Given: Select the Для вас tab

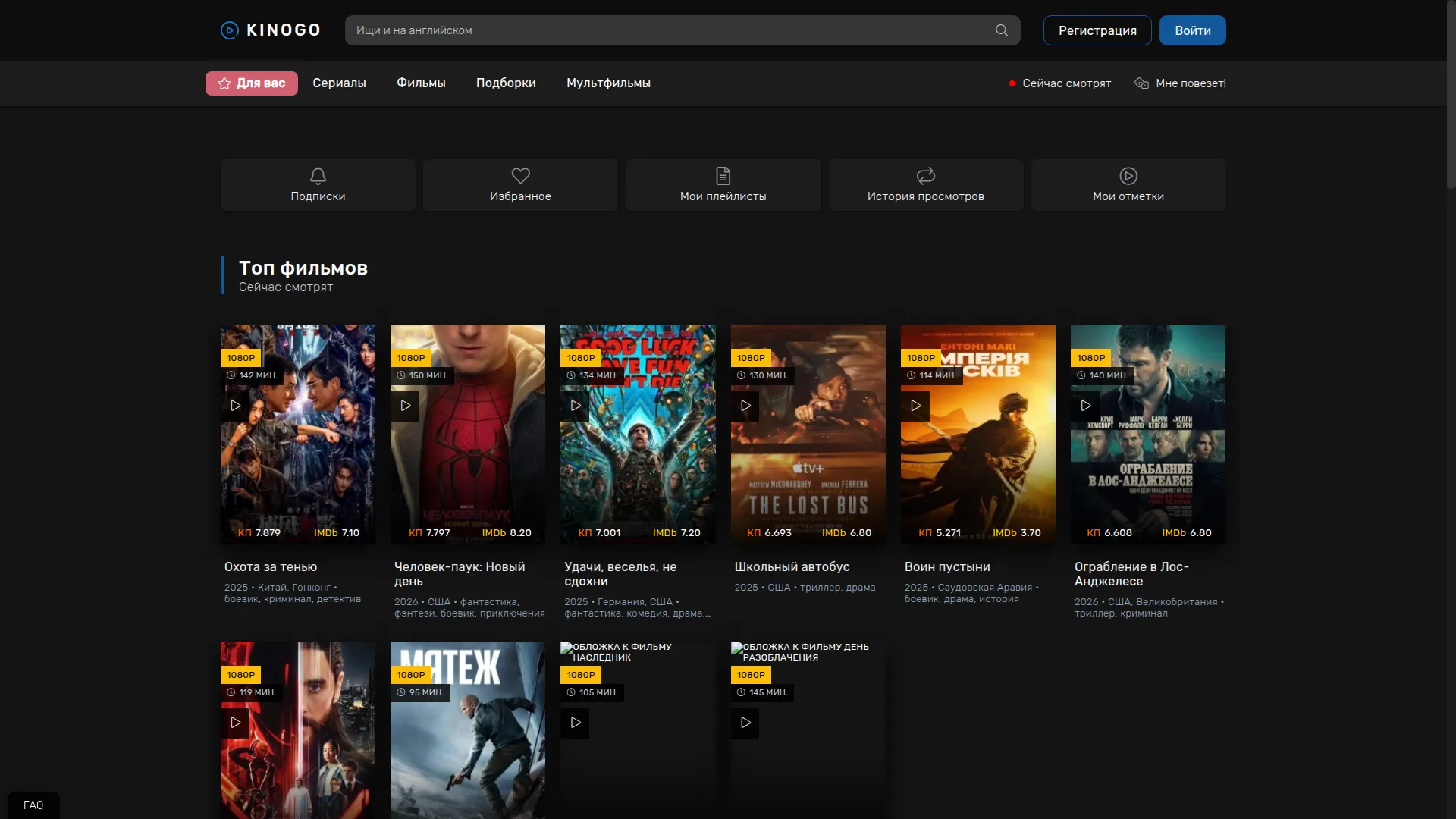Looking at the screenshot, I should (x=252, y=83).
